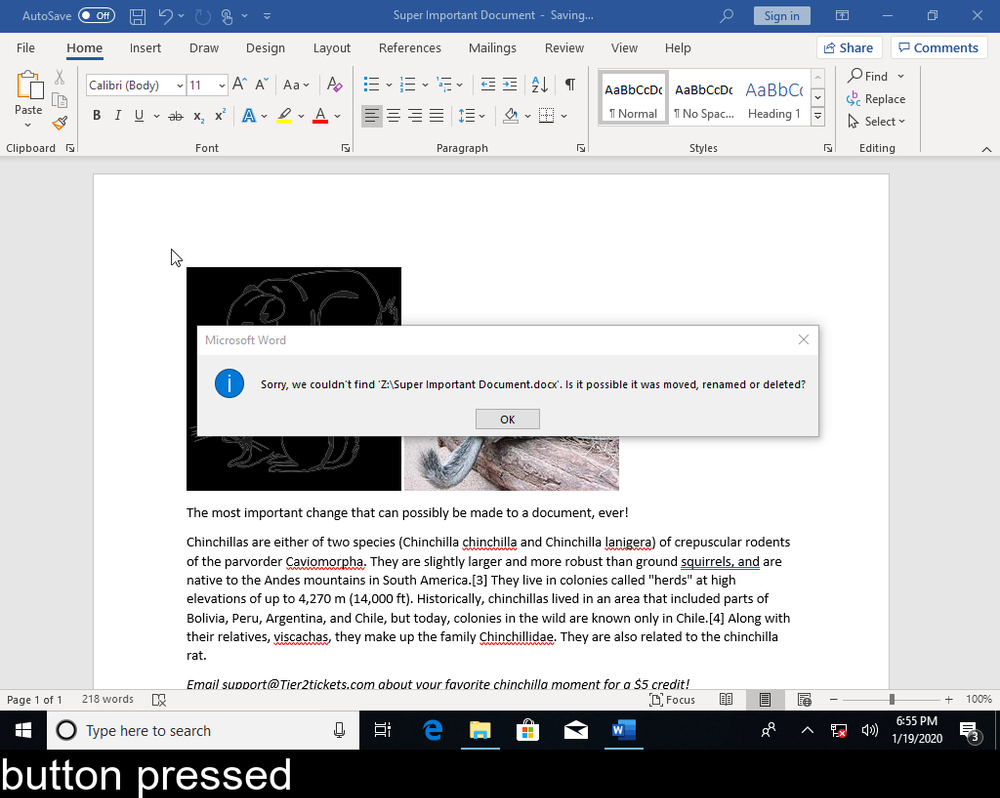Switch to the Insert tab
This screenshot has width=1000, height=798.
coord(145,48)
